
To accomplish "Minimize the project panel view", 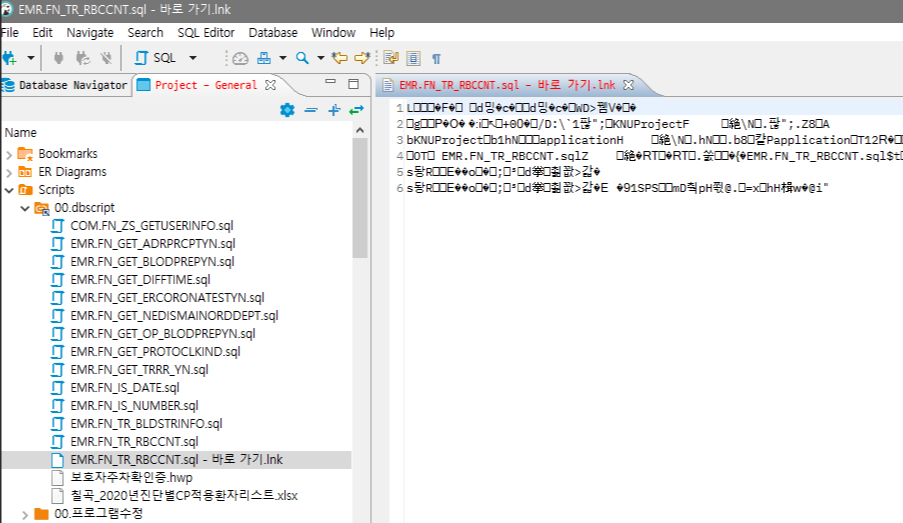I will click(x=331, y=82).
